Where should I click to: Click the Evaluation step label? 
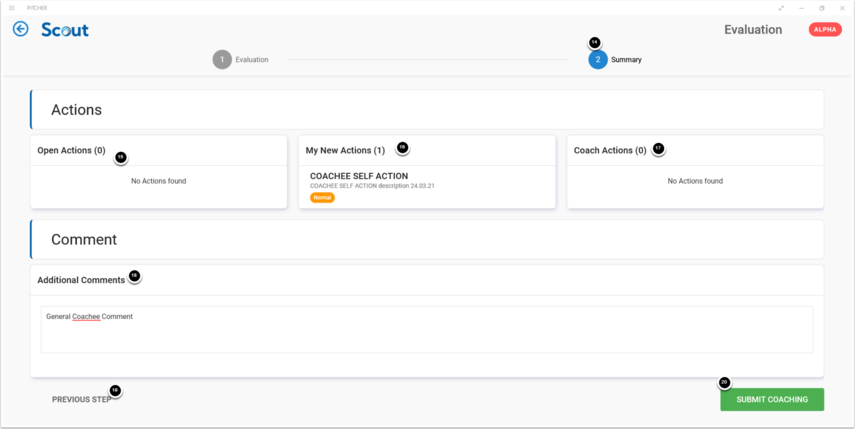pos(252,60)
